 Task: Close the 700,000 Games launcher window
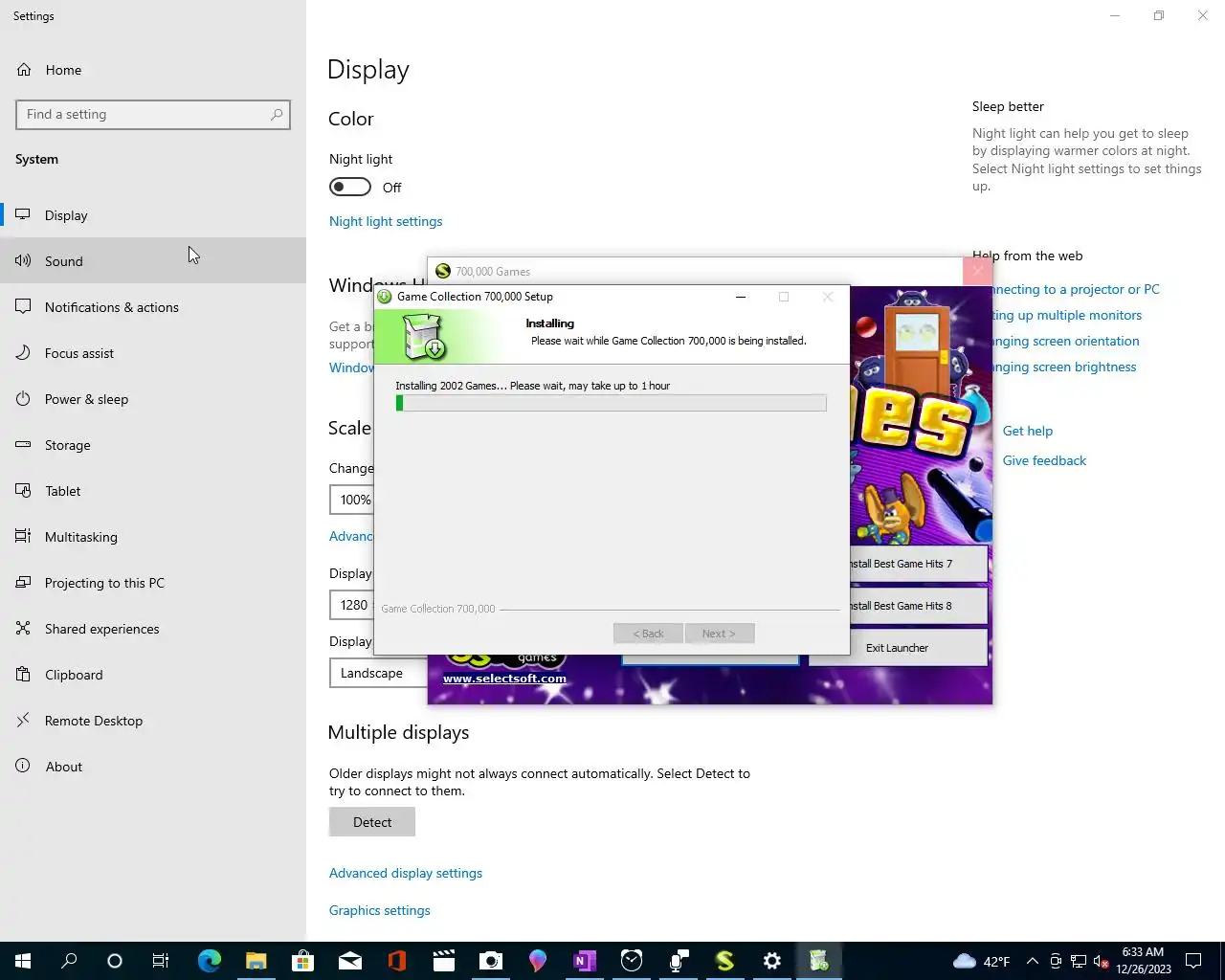point(977,271)
